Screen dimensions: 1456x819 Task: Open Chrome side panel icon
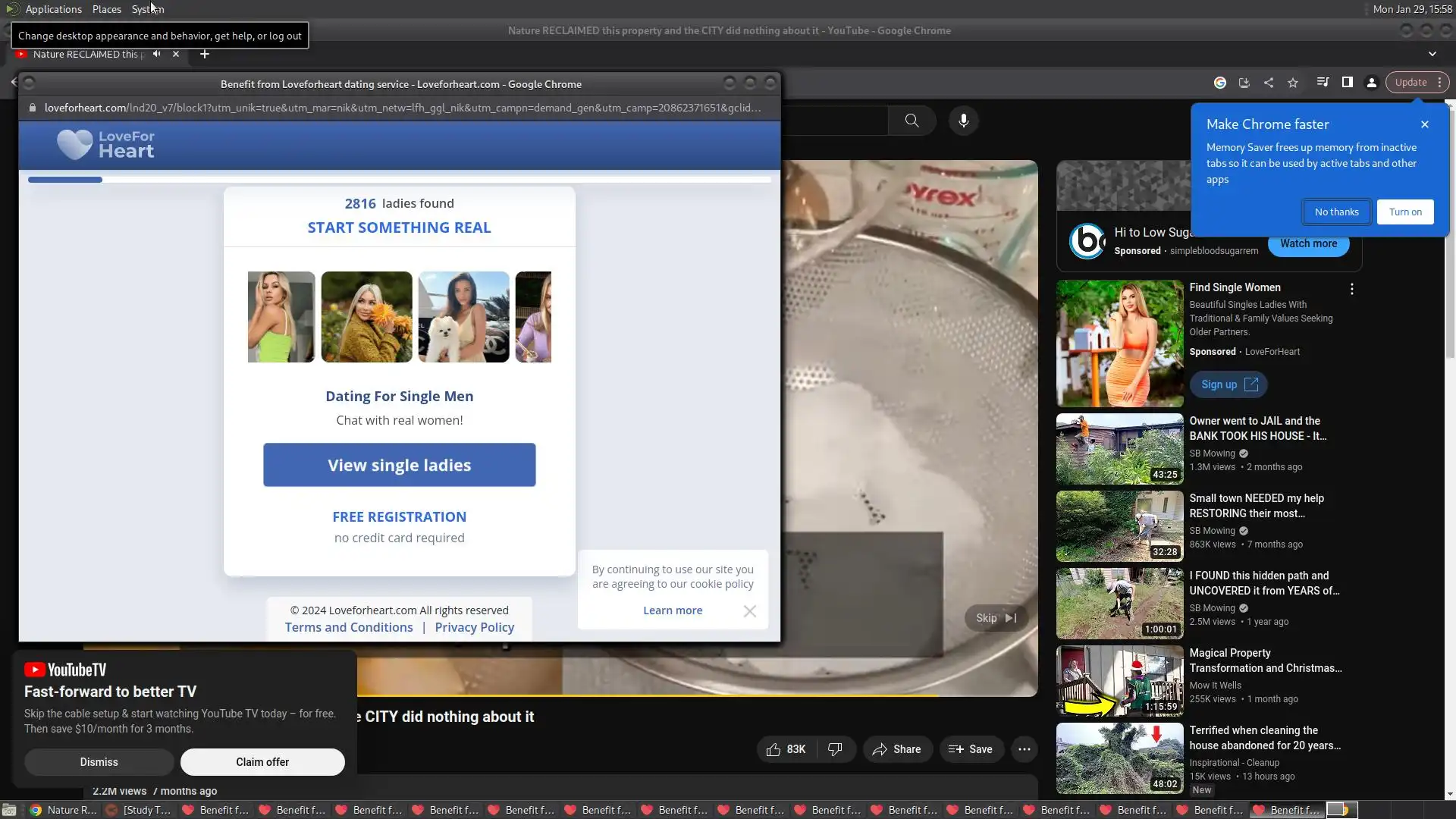click(1348, 83)
